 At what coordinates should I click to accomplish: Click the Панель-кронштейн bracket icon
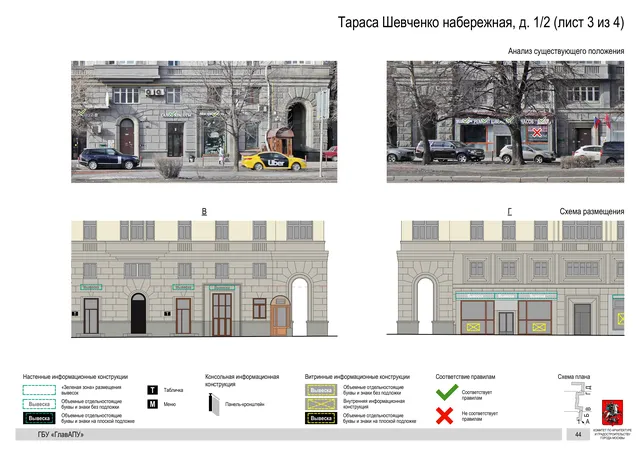[214, 404]
